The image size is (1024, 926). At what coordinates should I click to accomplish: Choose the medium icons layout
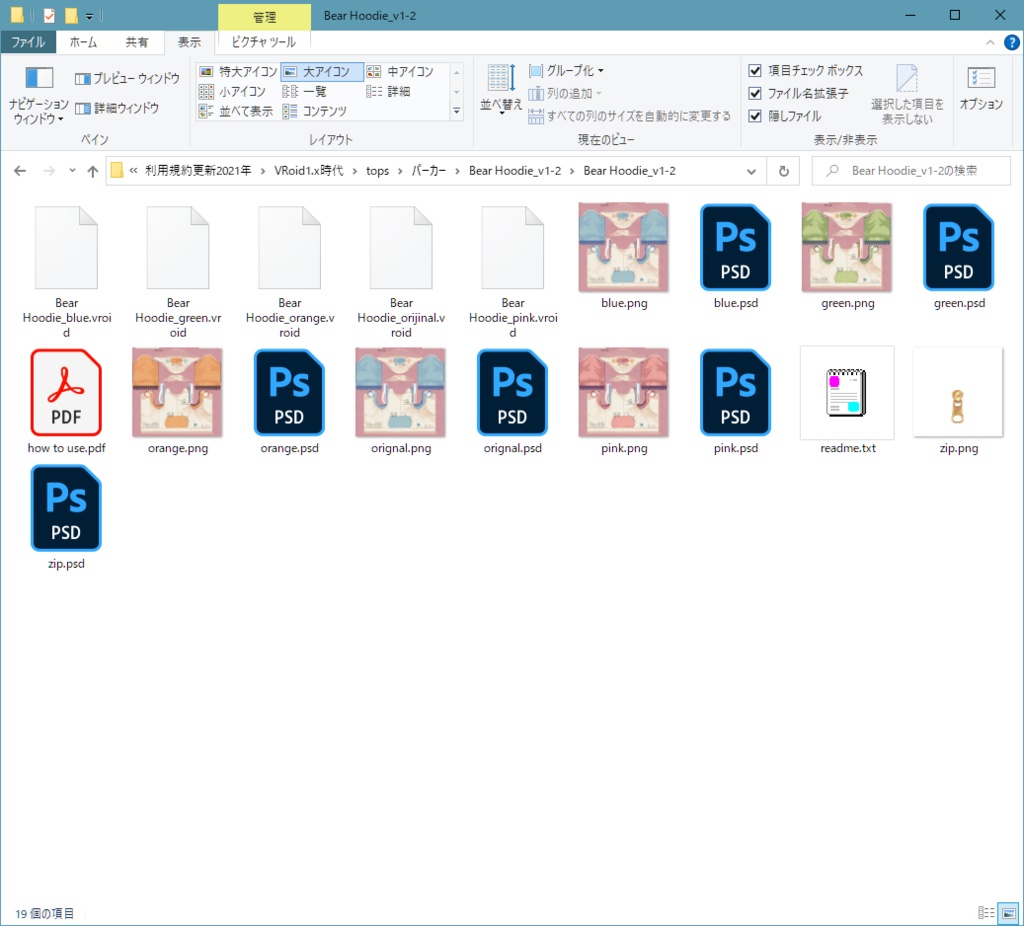(x=400, y=71)
